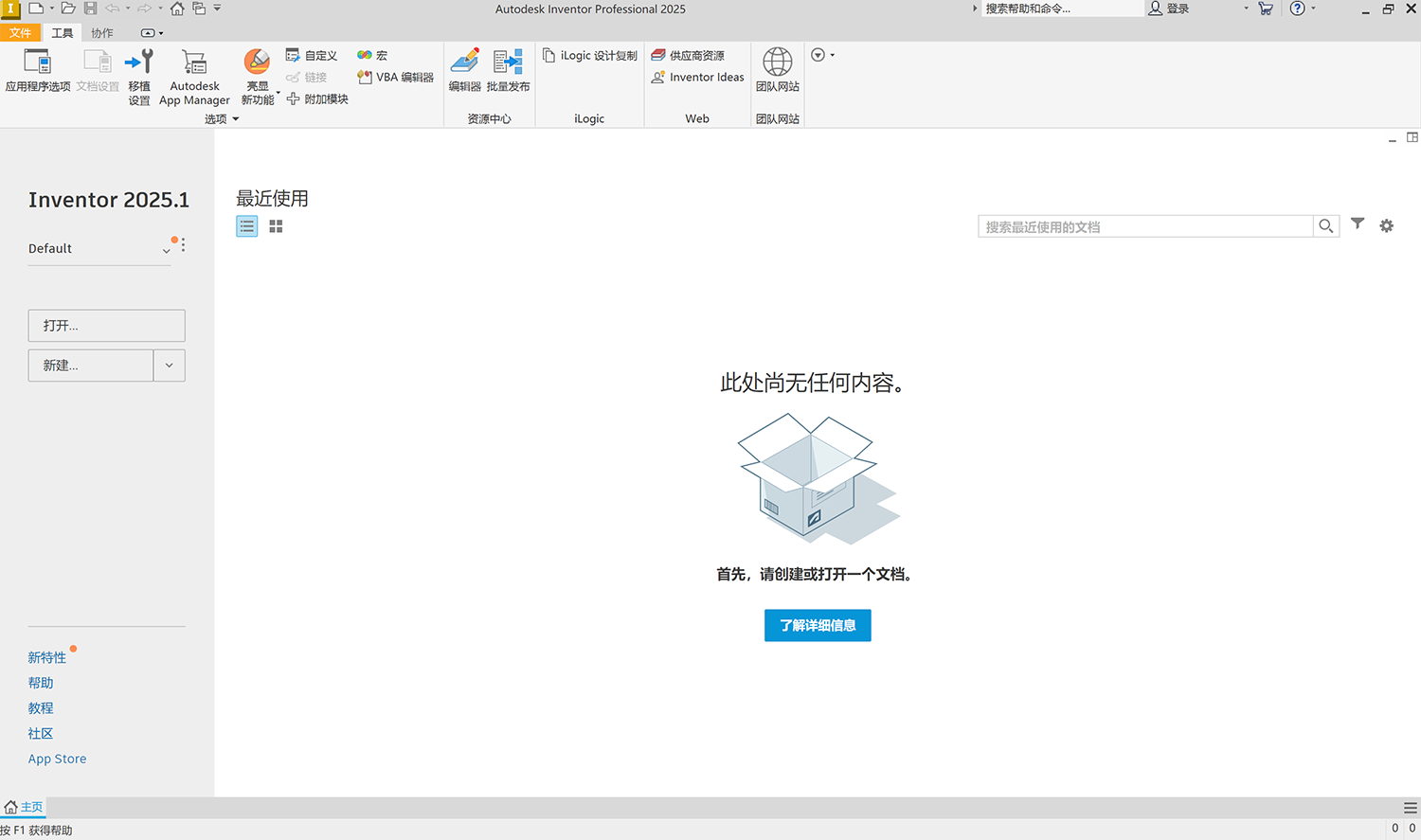The height and width of the screenshot is (840, 1421).
Task: Expand the 选项 panel dropdown
Action: tap(236, 118)
